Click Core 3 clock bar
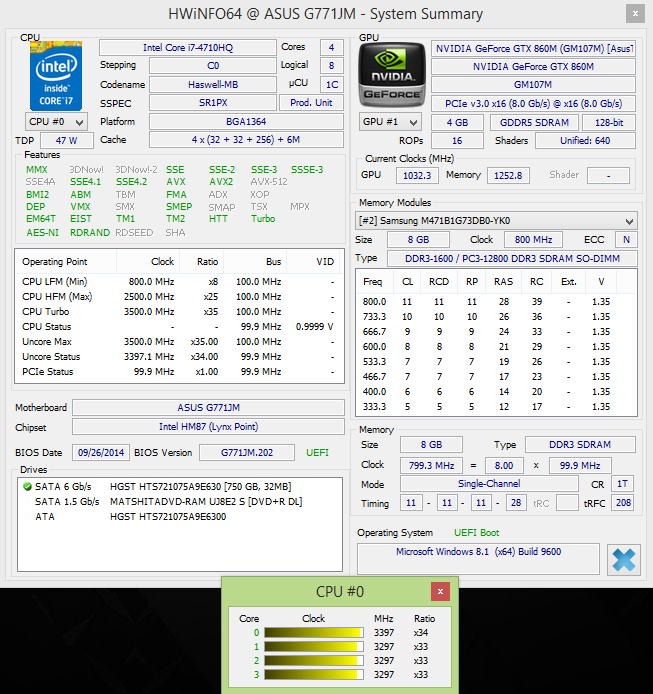Image resolution: width=653 pixels, height=694 pixels. tap(314, 675)
